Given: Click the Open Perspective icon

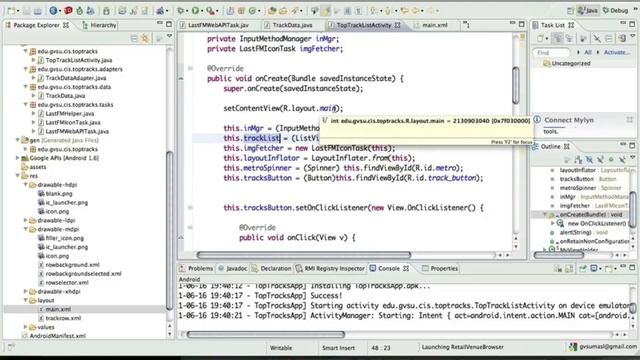Looking at the screenshot, I should [x=570, y=11].
